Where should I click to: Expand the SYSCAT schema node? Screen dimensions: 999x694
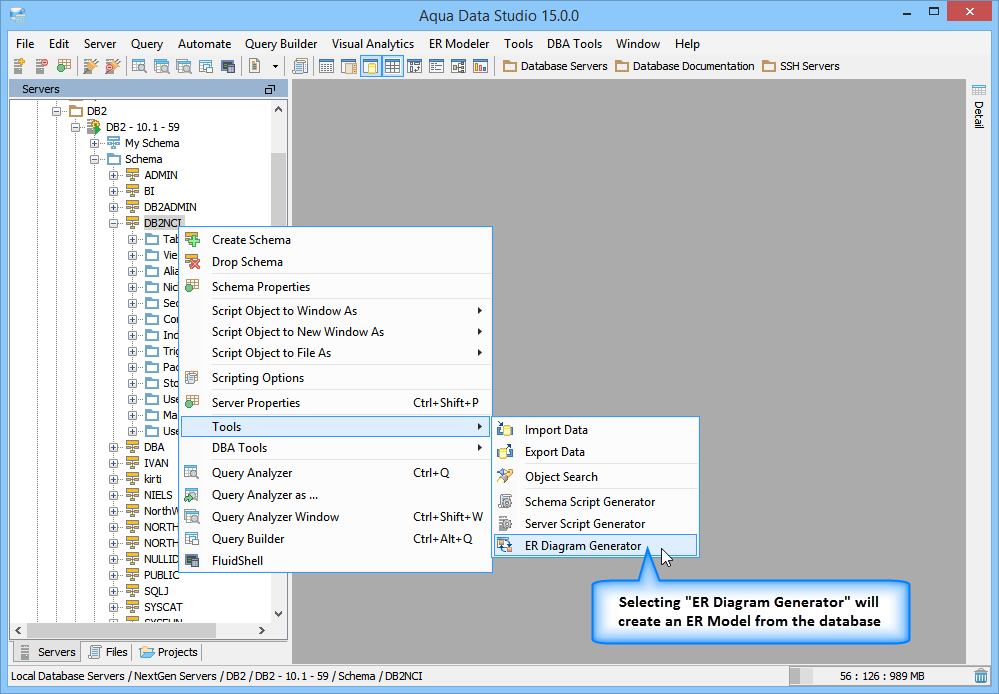coord(113,607)
